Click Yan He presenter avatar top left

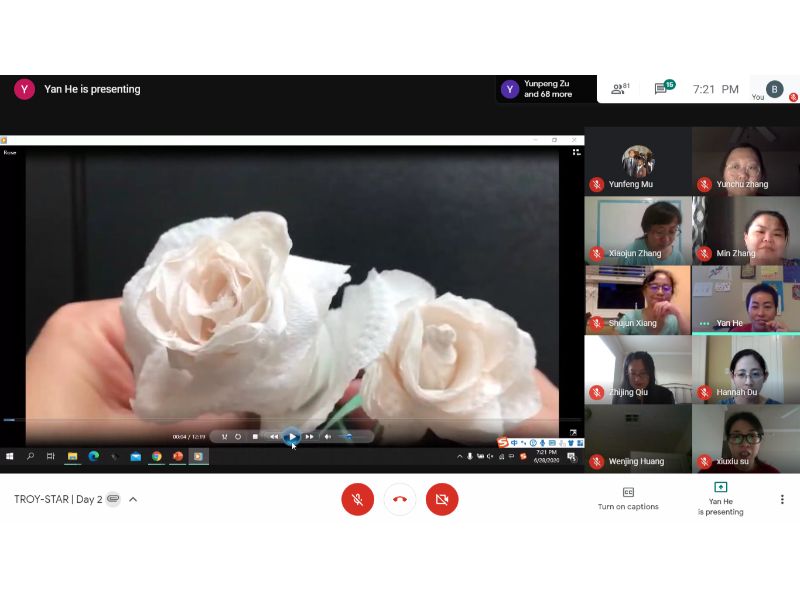(24, 89)
